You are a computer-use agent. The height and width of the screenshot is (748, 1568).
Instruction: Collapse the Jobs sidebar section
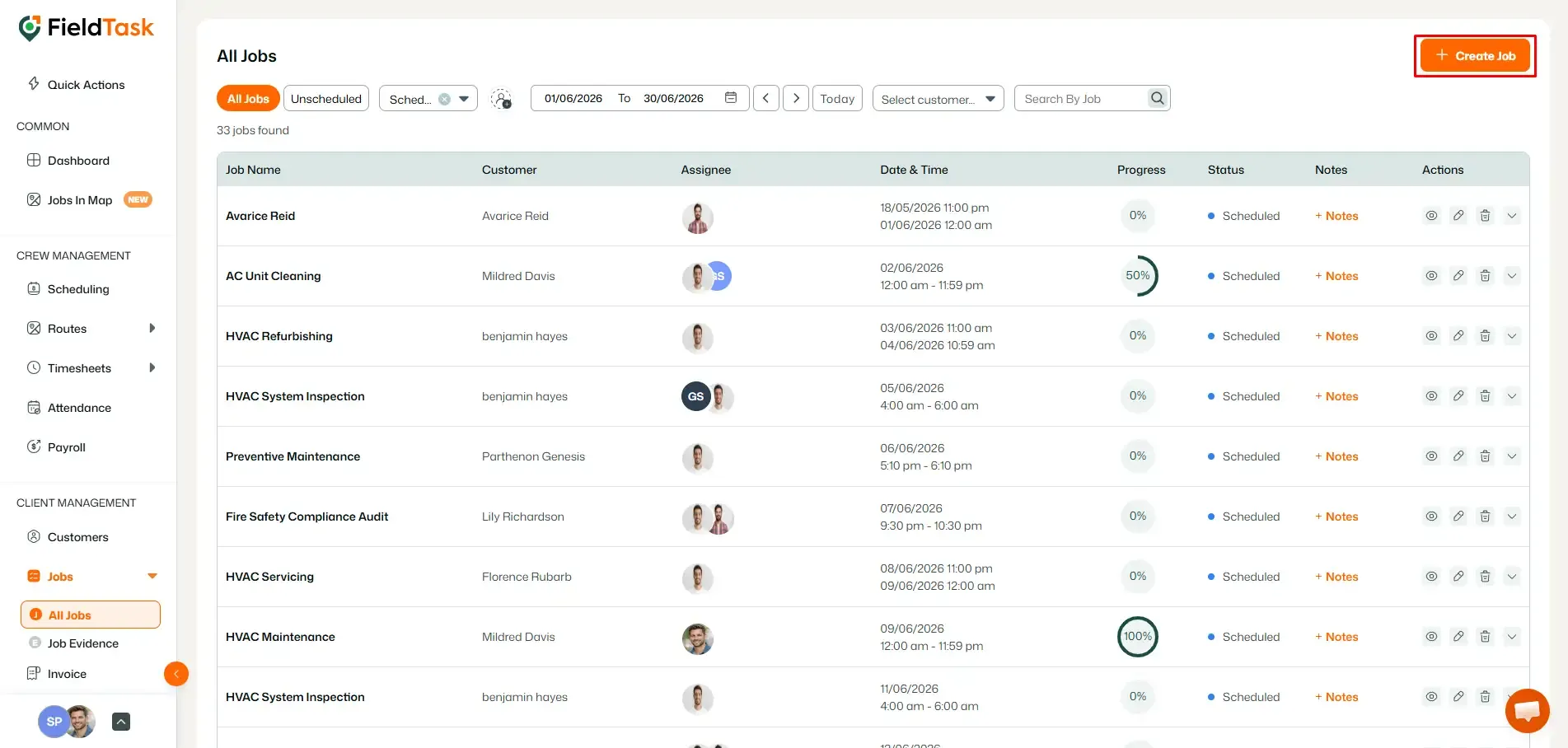(152, 576)
